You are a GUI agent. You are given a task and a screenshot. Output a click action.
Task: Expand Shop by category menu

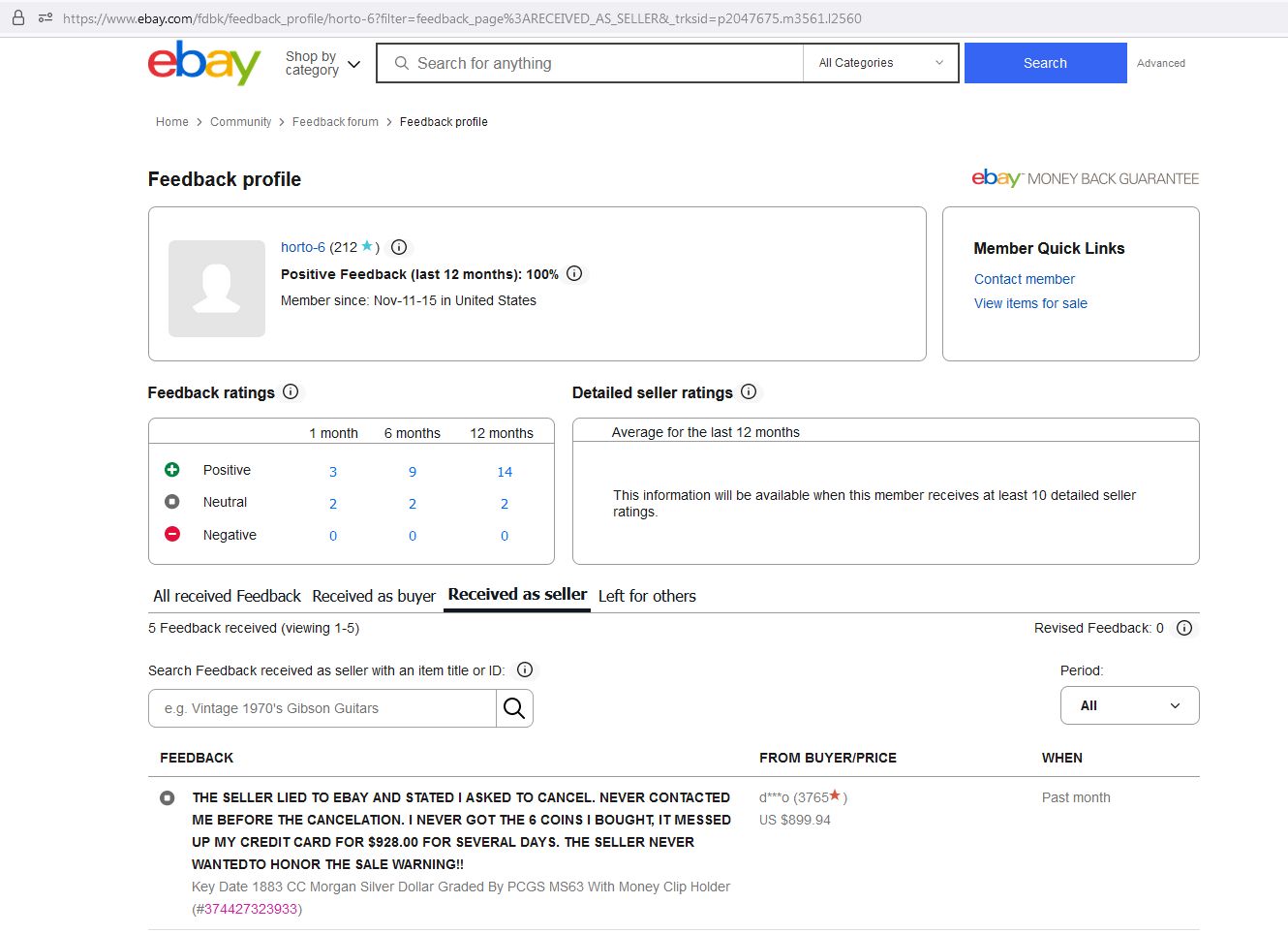pos(322,63)
